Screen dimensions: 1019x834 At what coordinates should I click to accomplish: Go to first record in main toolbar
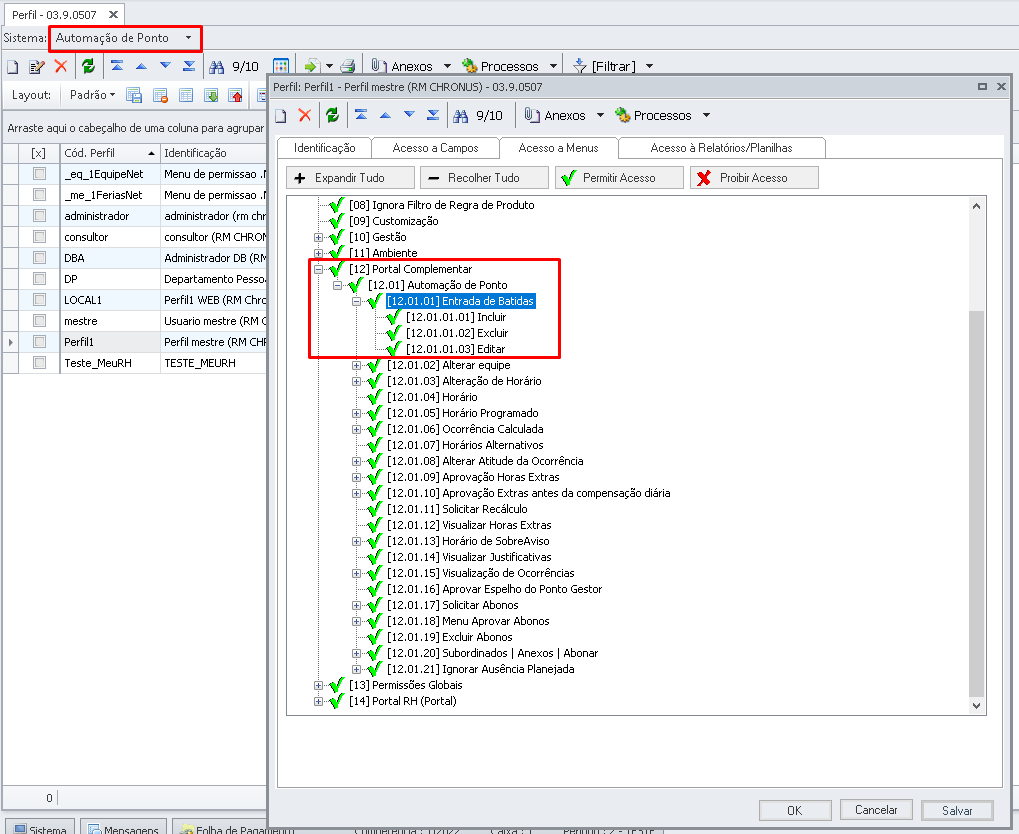[x=117, y=66]
